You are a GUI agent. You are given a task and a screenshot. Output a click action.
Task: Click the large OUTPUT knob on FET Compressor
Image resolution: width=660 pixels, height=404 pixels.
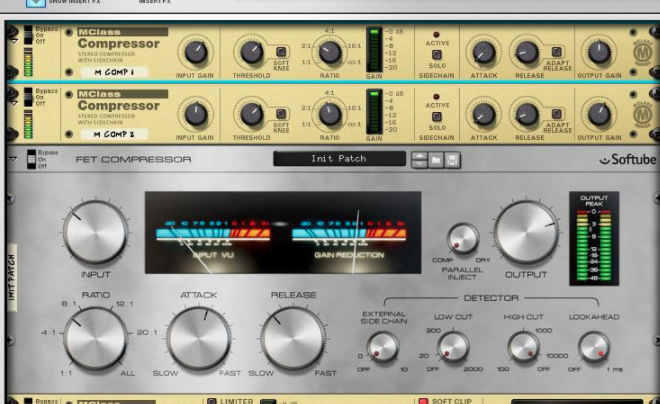(526, 232)
